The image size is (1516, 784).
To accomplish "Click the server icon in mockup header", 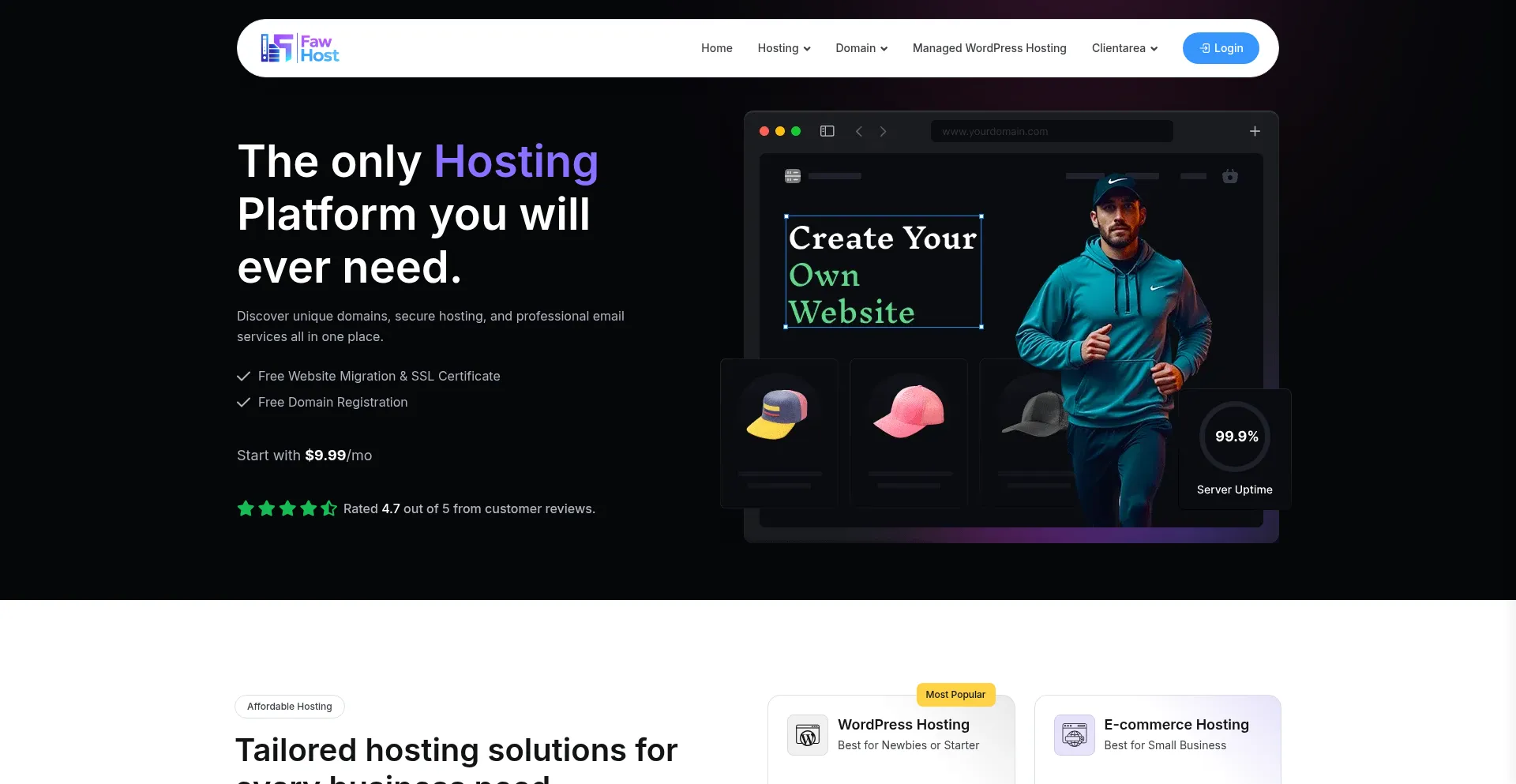I will tap(793, 176).
